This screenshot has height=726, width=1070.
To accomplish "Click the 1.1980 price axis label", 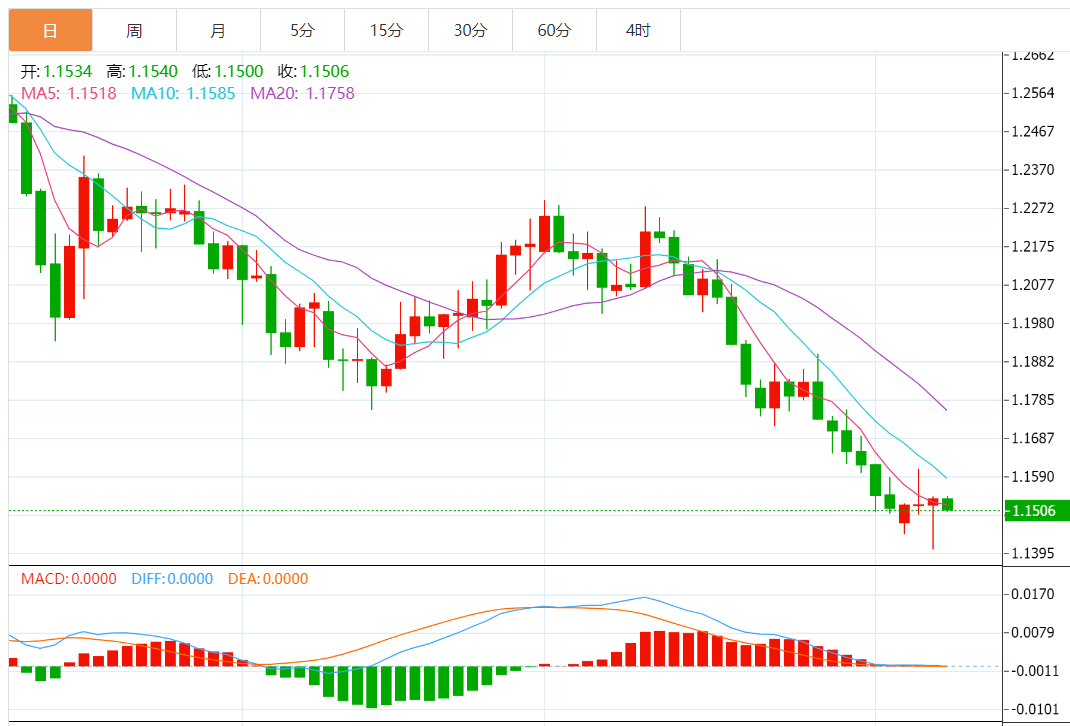I will pyautogui.click(x=1032, y=323).
